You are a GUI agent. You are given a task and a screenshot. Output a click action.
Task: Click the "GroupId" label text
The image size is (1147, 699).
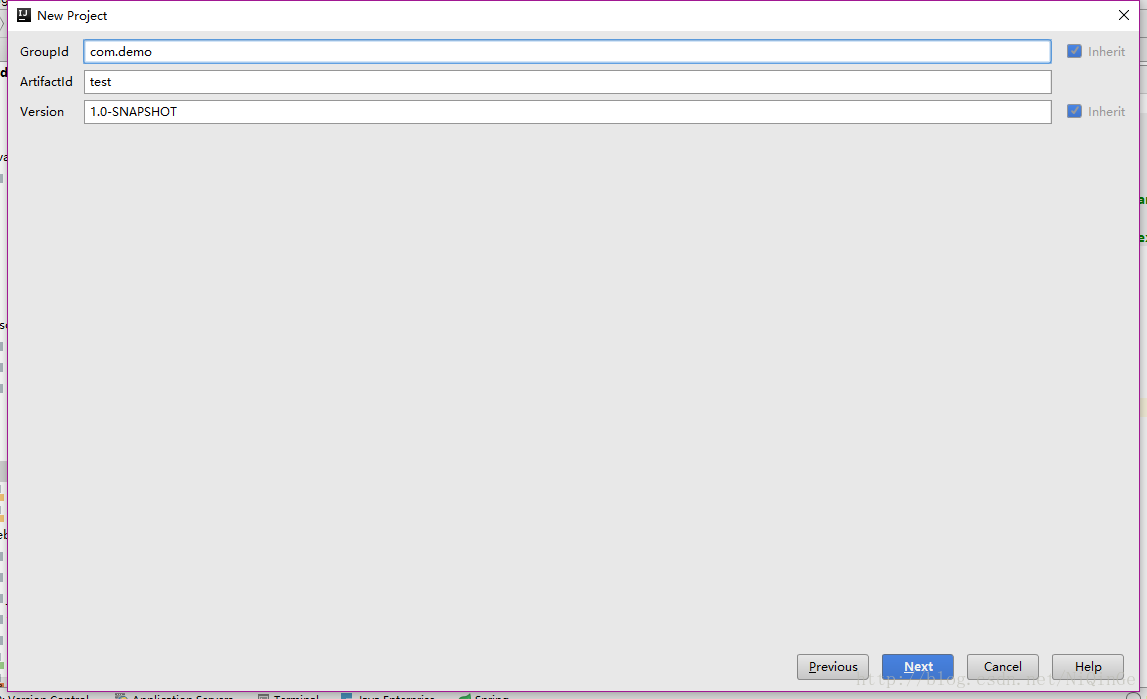[x=44, y=52]
